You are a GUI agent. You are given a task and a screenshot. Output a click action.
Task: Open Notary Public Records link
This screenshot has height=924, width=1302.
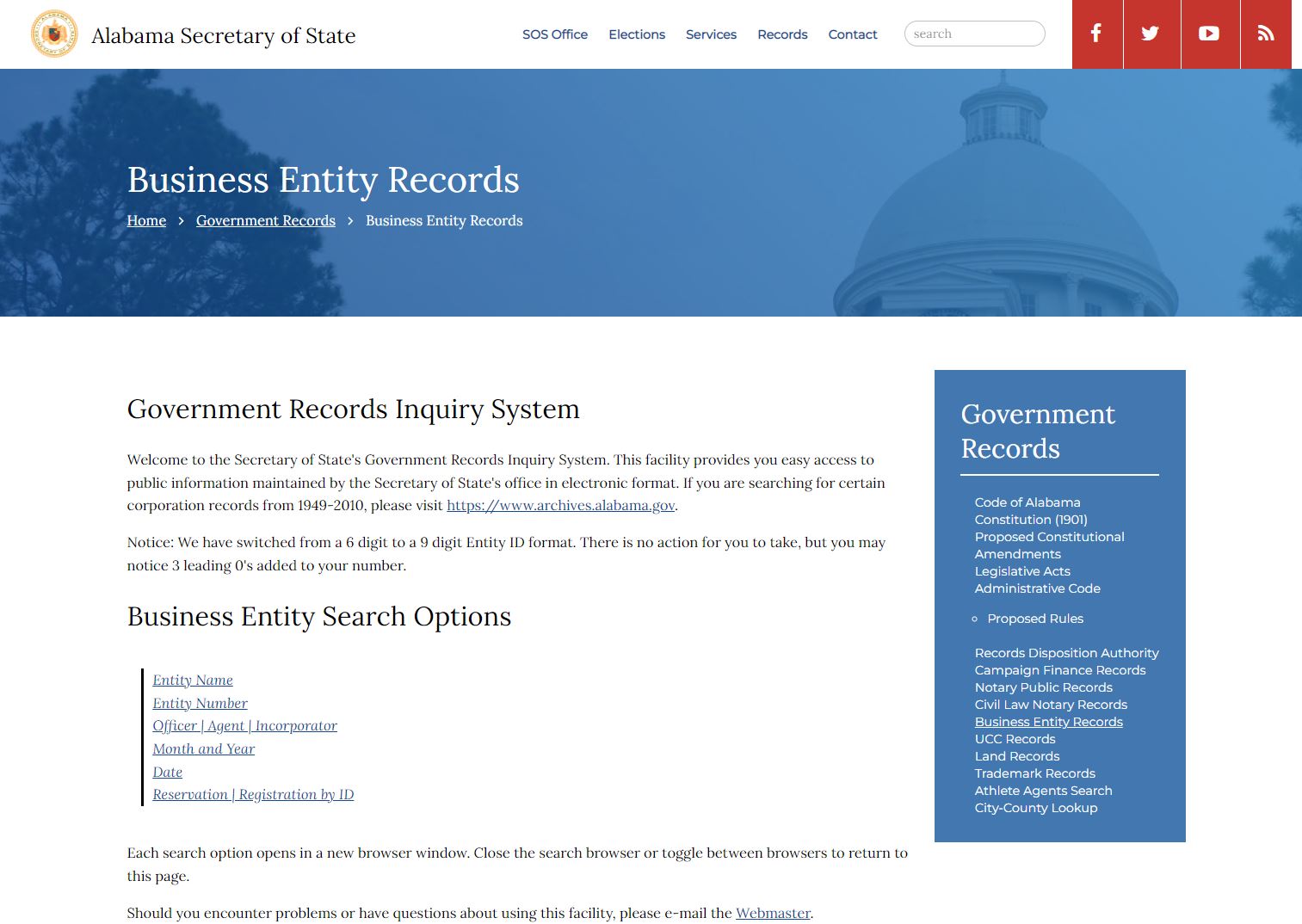[x=1044, y=687]
